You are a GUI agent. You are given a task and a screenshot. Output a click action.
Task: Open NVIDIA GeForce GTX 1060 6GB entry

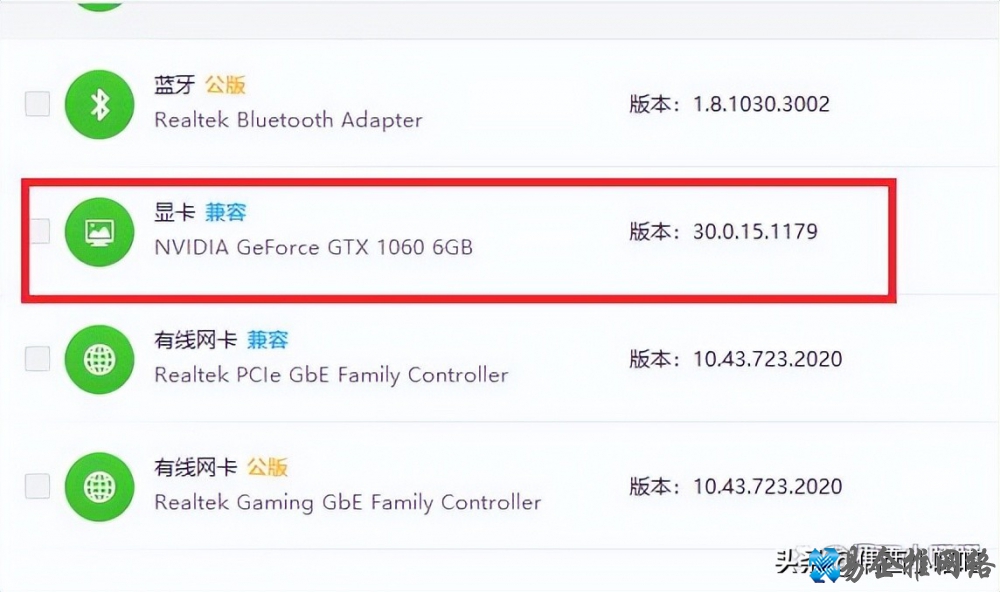click(313, 247)
